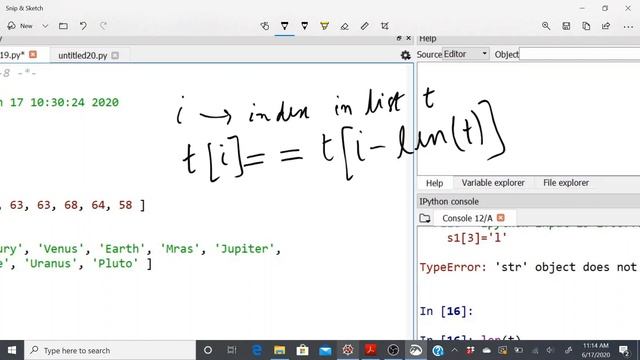Click the 'Pluto' string in the editor
Image resolution: width=640 pixels, height=360 pixels.
[x=115, y=264]
